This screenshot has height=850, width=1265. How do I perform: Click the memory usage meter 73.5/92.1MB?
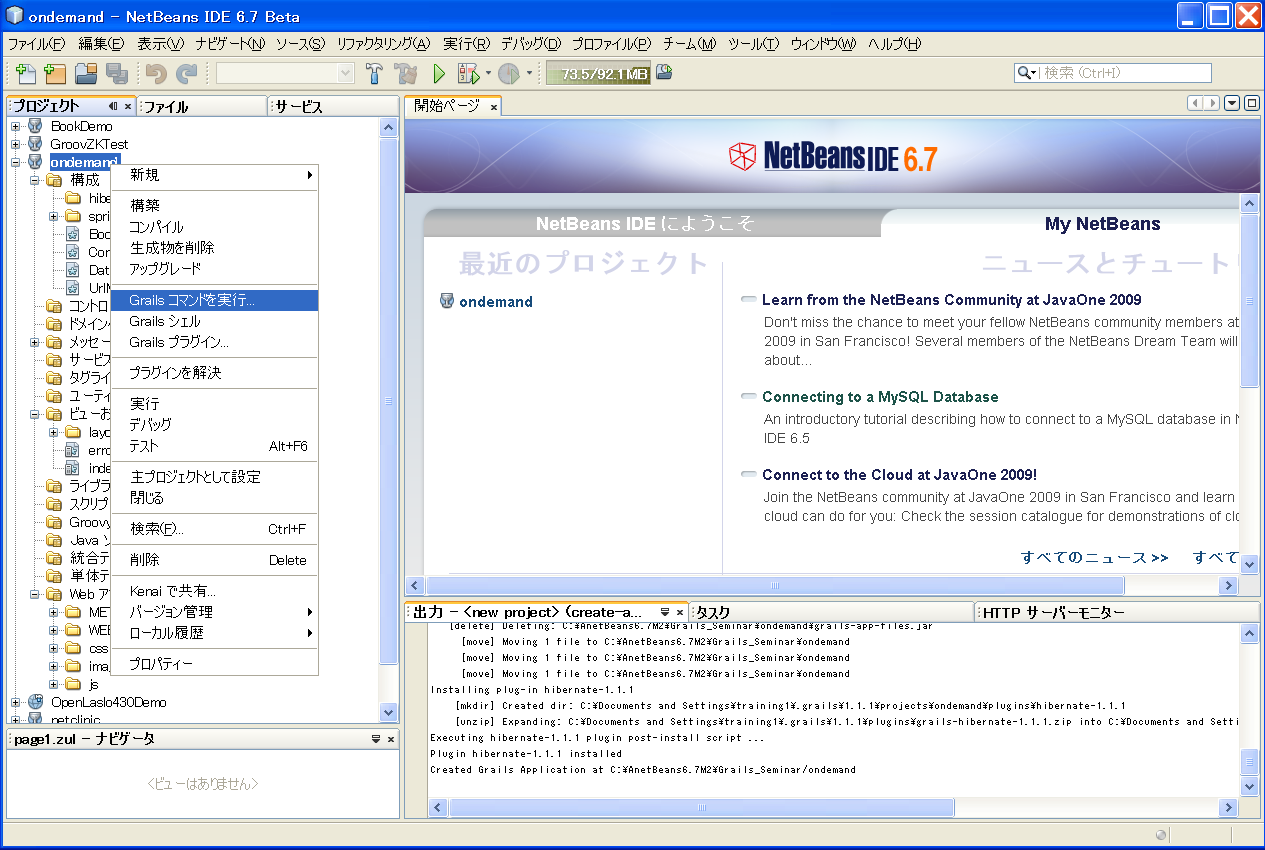pos(599,73)
